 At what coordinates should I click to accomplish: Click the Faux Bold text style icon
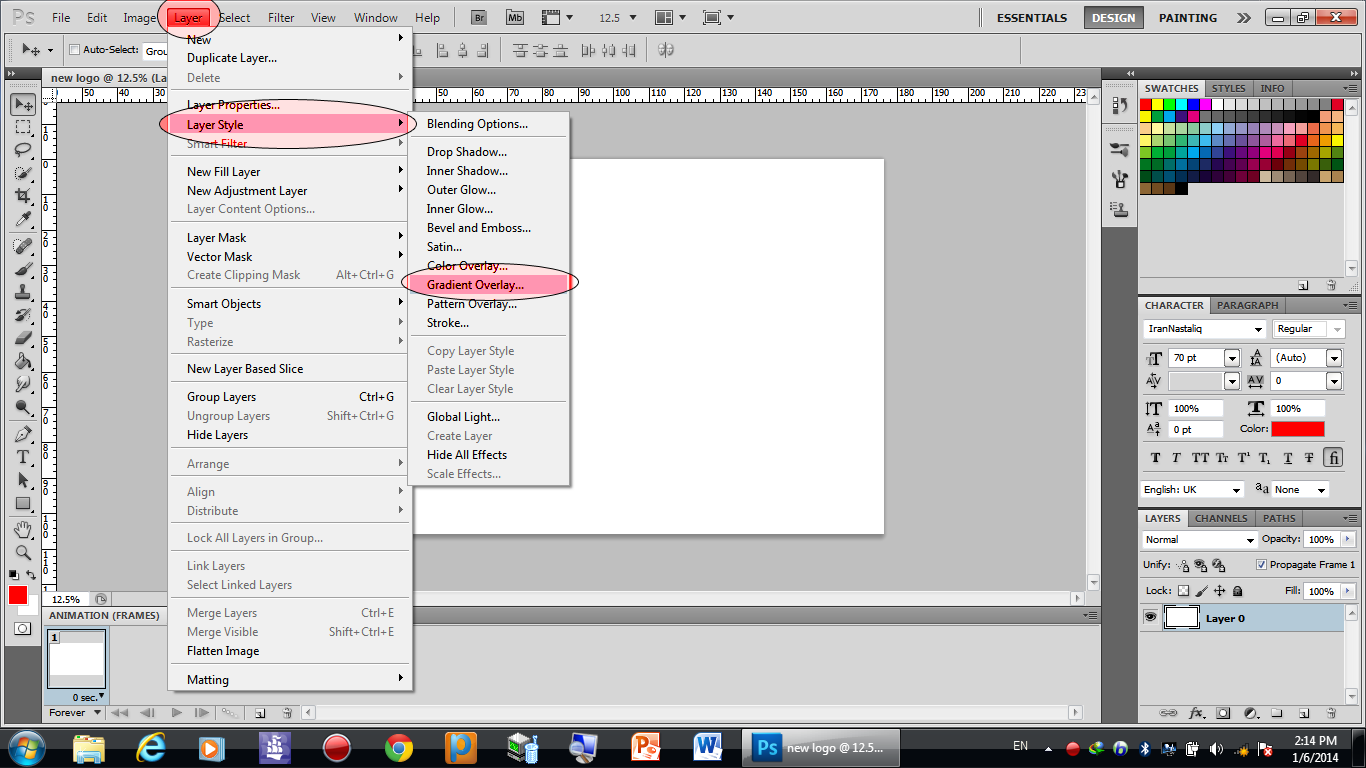click(1155, 458)
